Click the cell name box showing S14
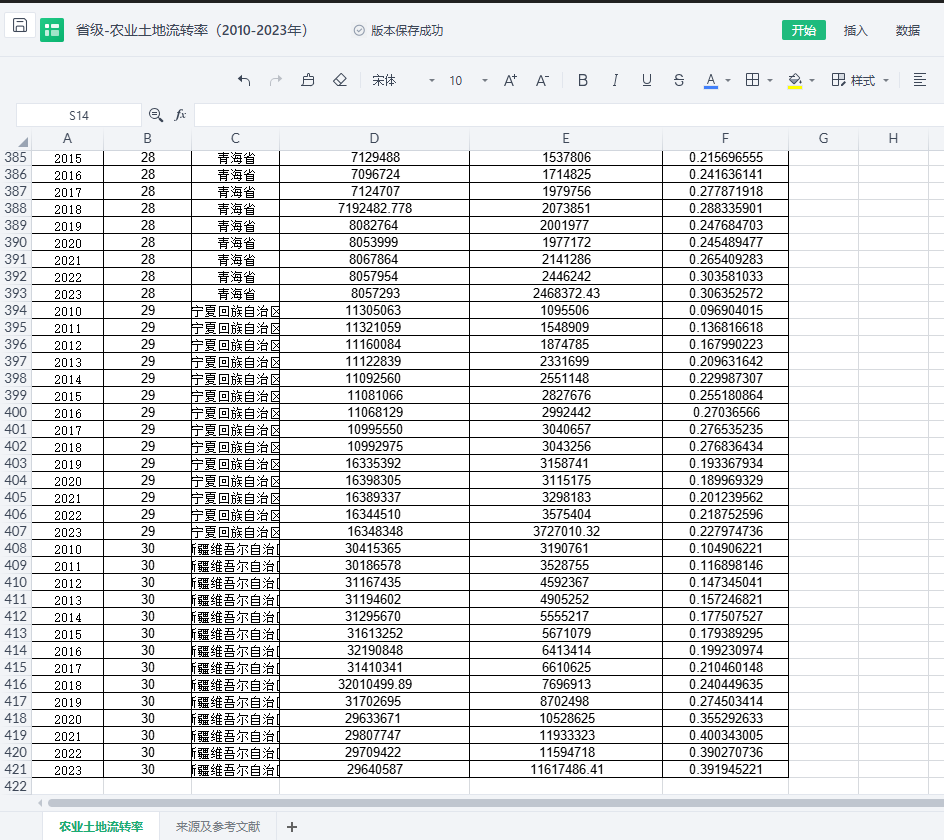944x840 pixels. 79,115
